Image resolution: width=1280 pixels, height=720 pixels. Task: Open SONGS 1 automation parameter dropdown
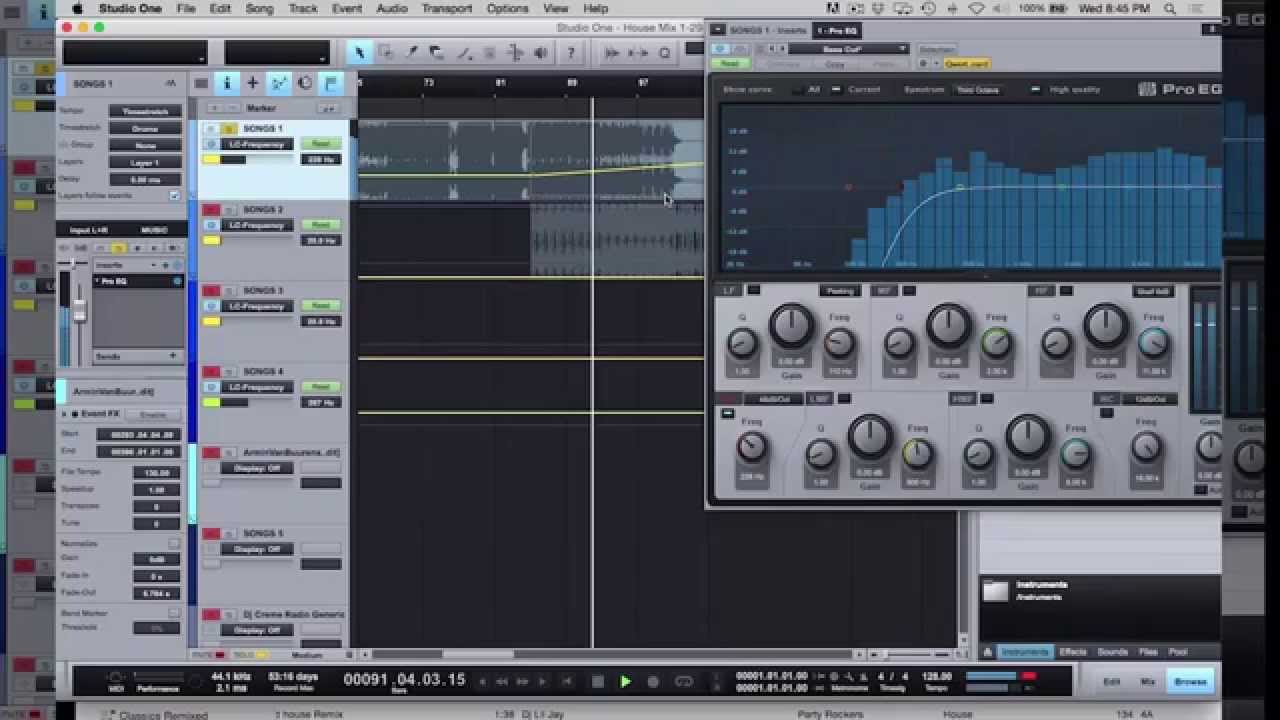point(257,144)
